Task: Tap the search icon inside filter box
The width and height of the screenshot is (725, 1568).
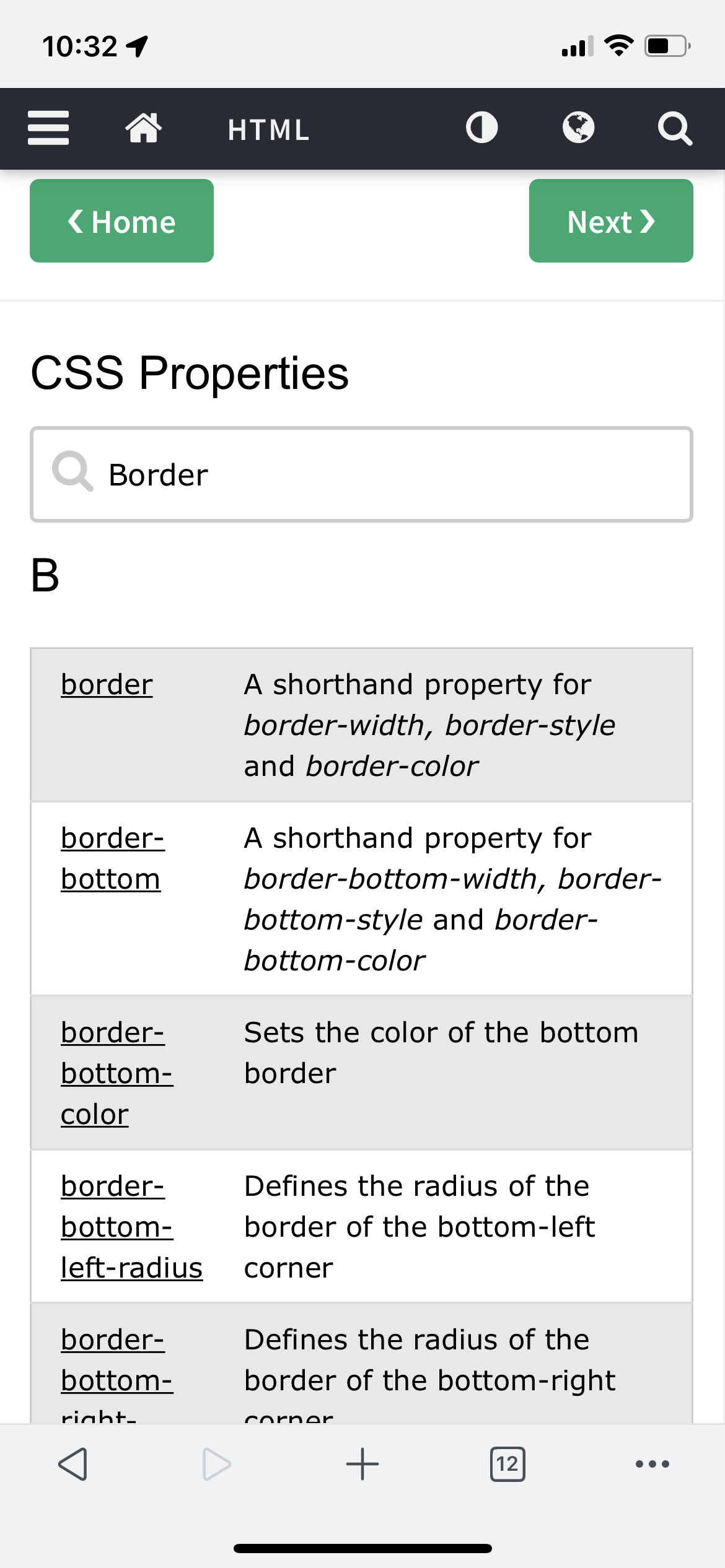Action: point(72,471)
